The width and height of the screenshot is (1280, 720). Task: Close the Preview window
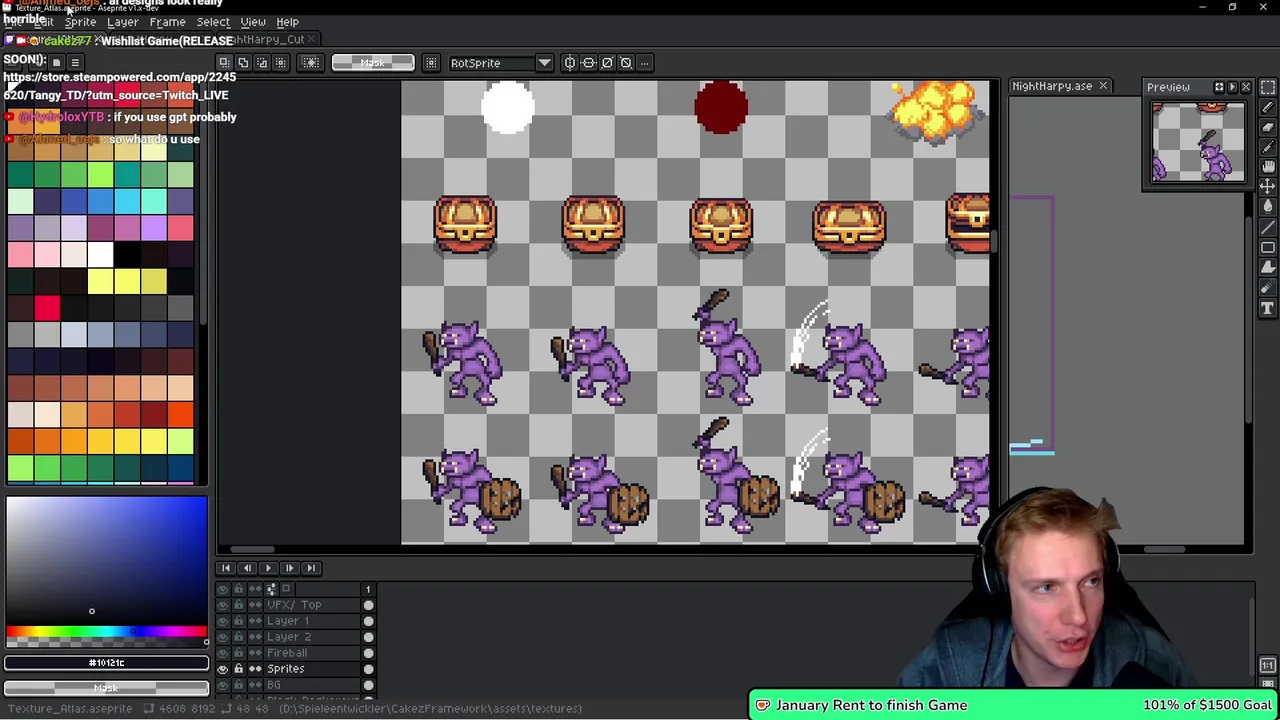[x=1246, y=87]
